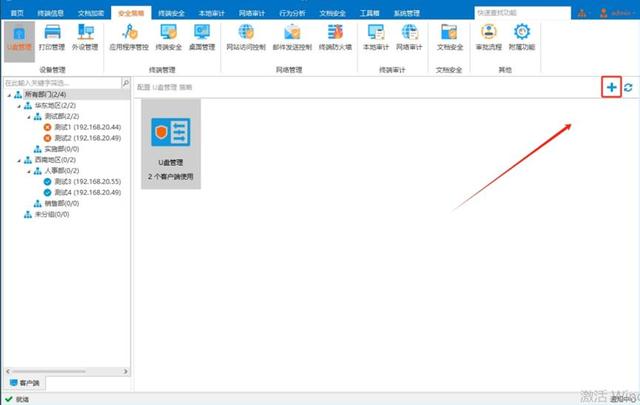
Task: Open 附属功能 auxiliary functions
Action: coord(522,38)
